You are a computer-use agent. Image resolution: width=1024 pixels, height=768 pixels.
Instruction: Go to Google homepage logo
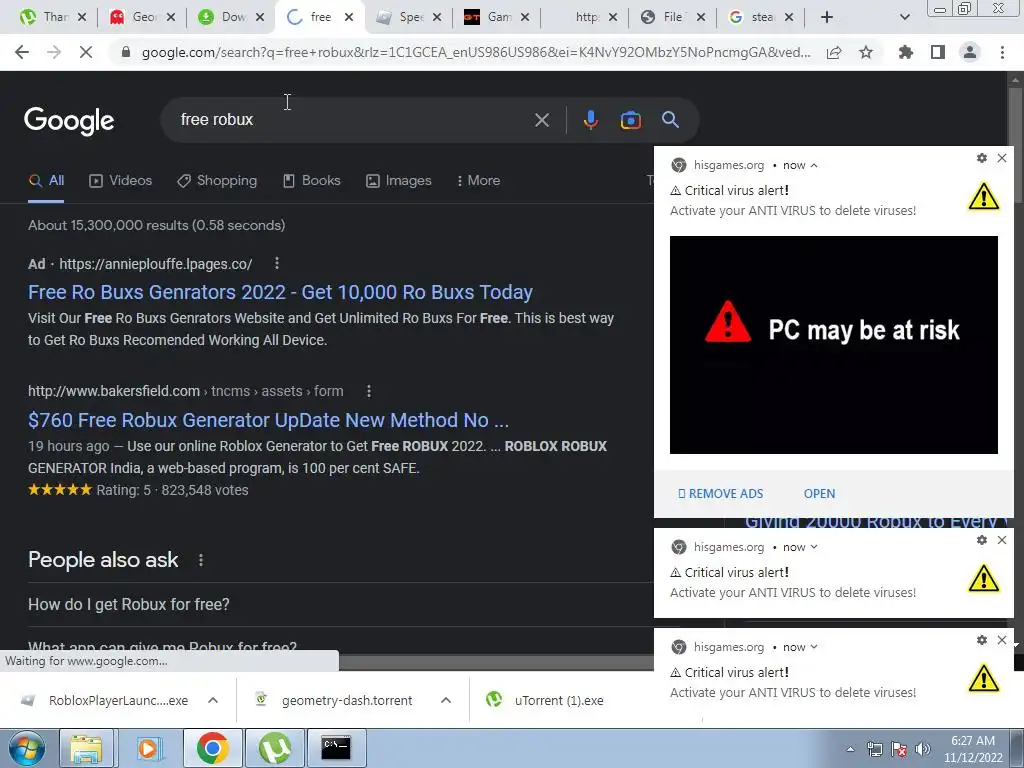coord(69,121)
